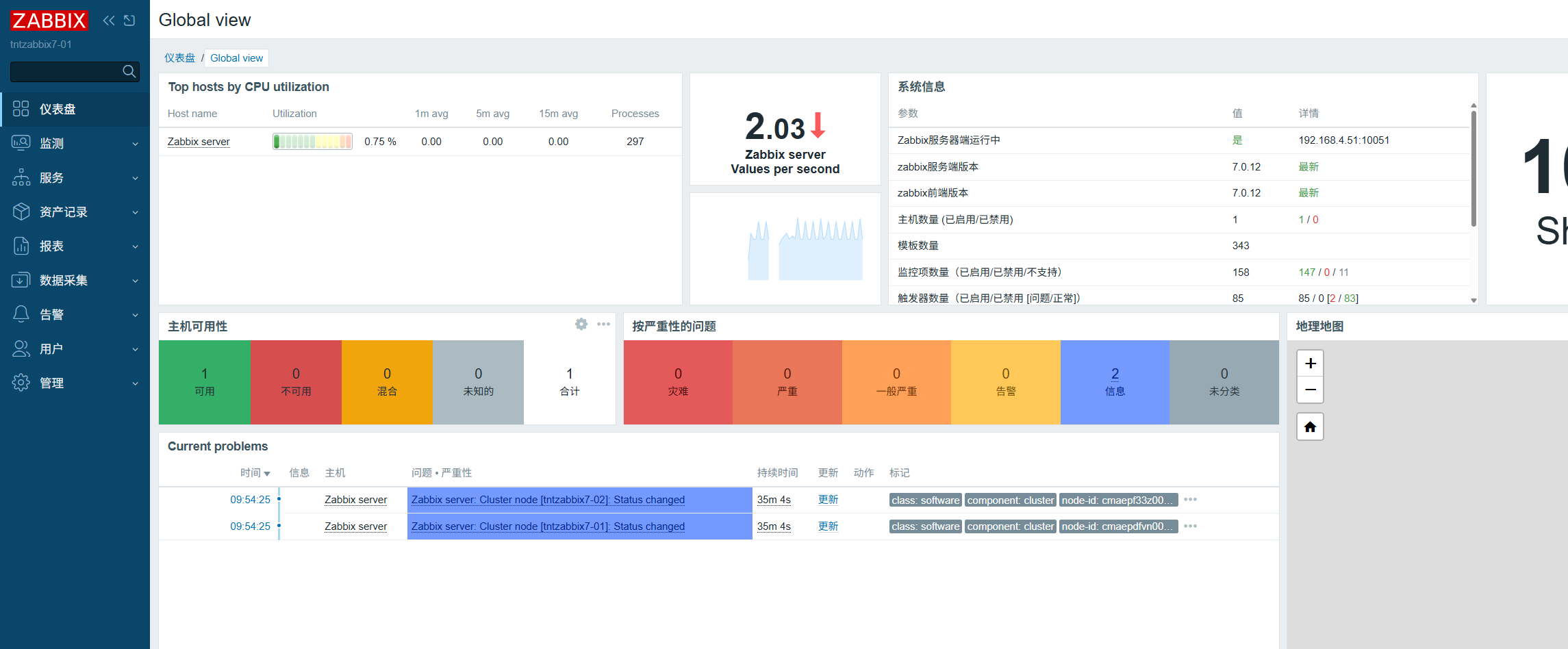Viewport: 1568px width, 649px height.
Task: Show more tags for tntzabbix7-01 problem
Action: point(1191,526)
